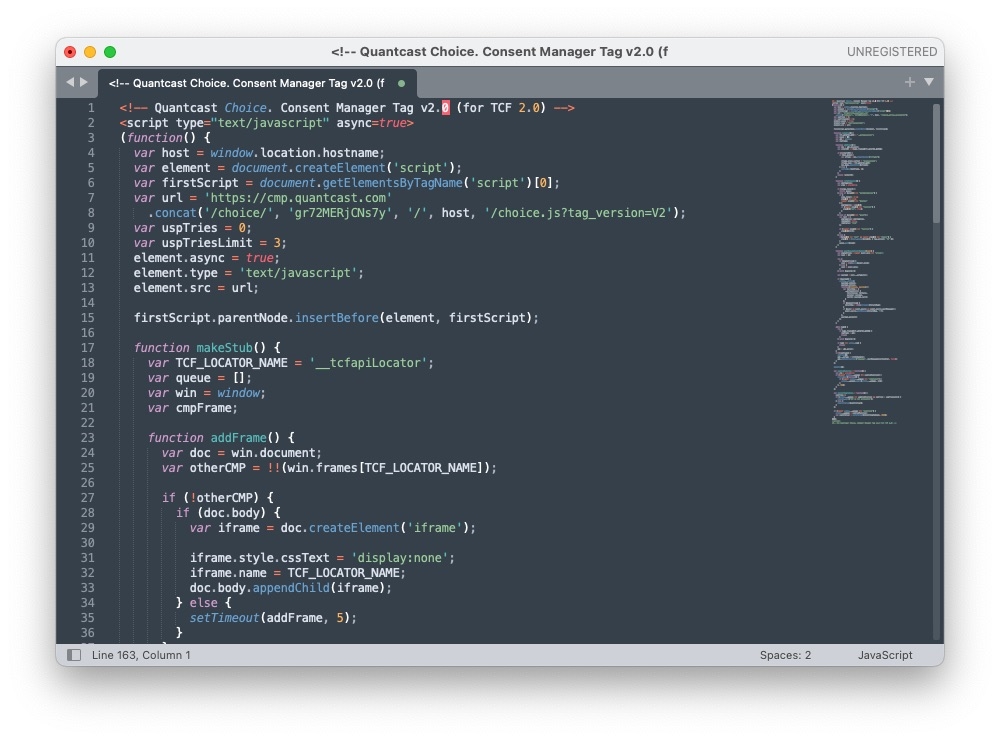Toggle the sidebar icon in status bar
The width and height of the screenshot is (1000, 740).
74,655
